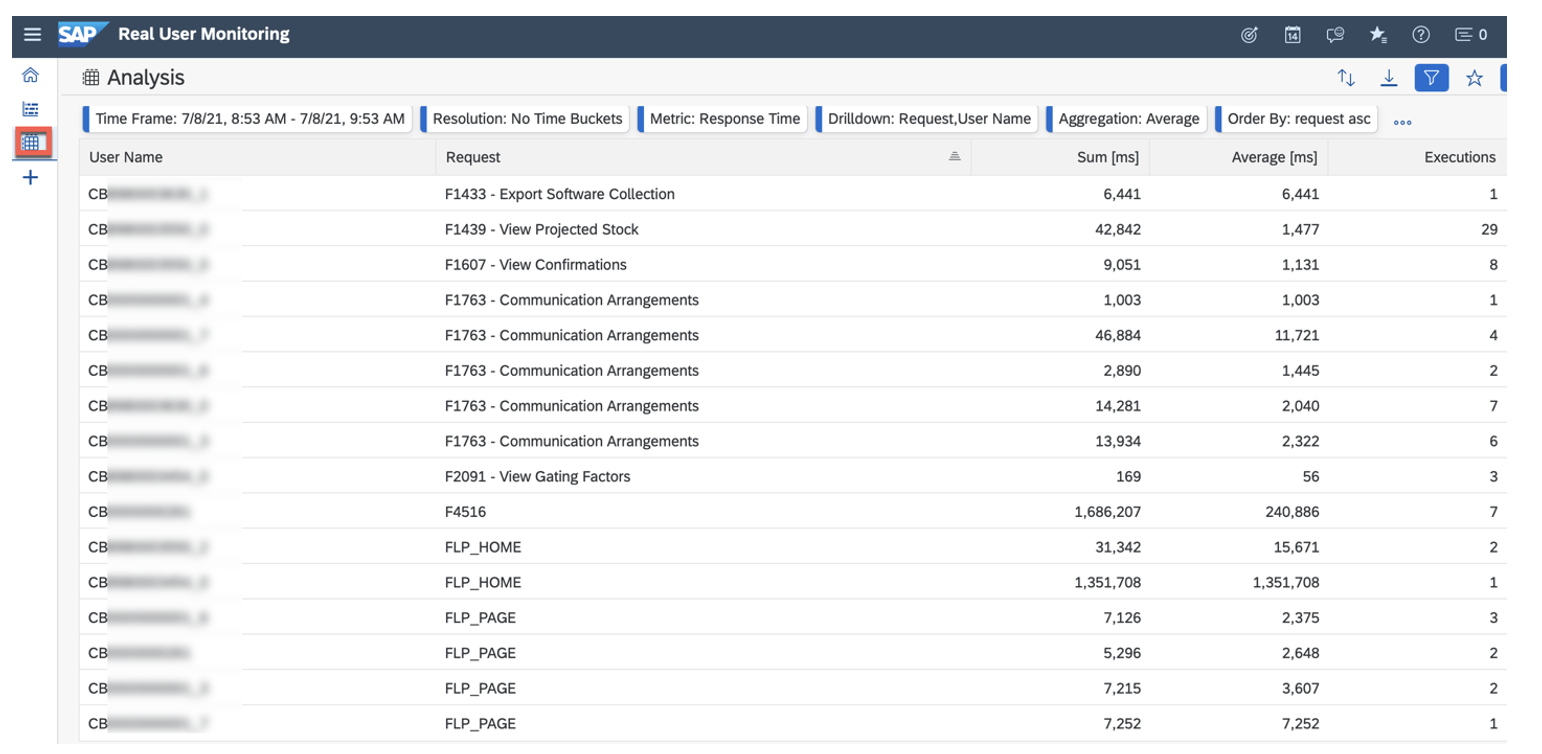Click the executions value 29
This screenshot has width=1542, height=754.
pyautogui.click(x=1489, y=229)
